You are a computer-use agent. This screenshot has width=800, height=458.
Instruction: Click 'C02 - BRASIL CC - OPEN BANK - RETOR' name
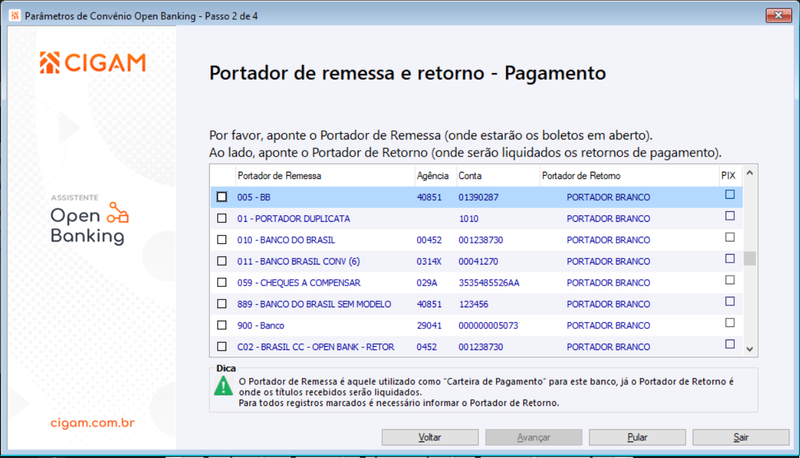pos(315,347)
